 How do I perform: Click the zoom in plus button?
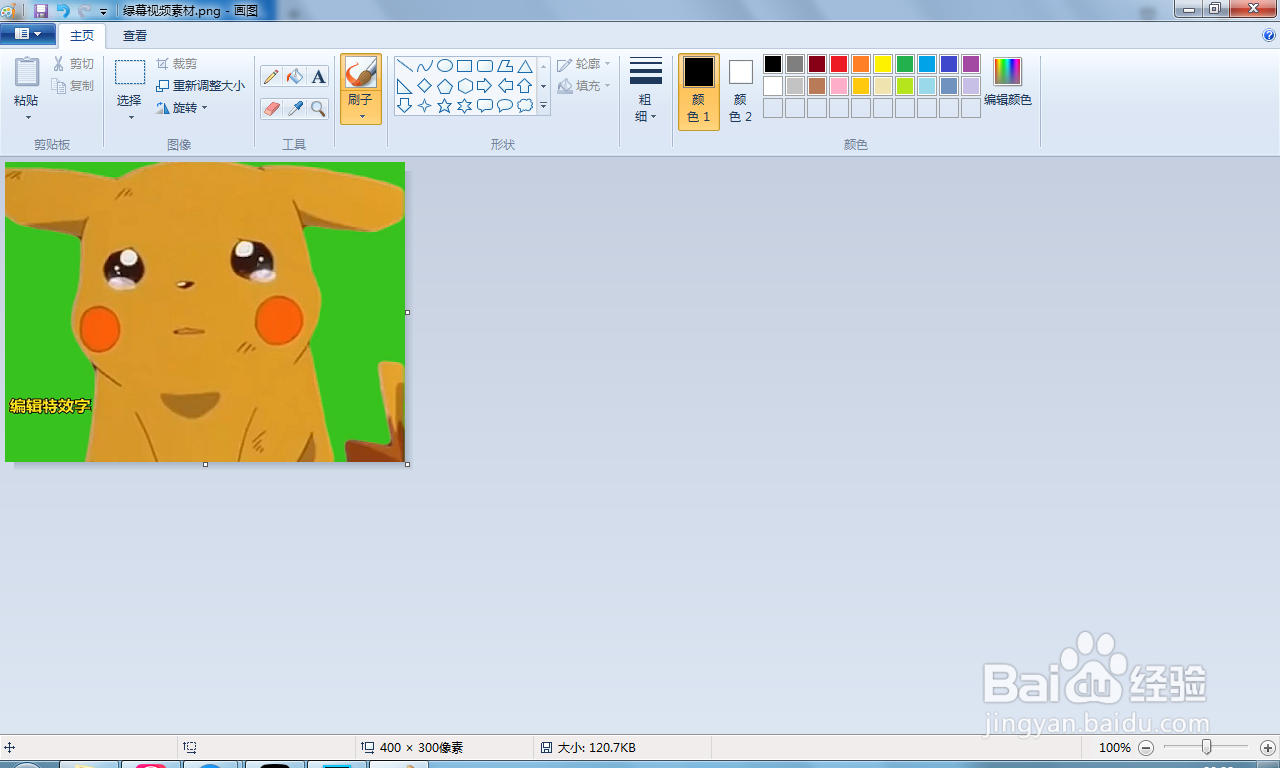[x=1268, y=748]
